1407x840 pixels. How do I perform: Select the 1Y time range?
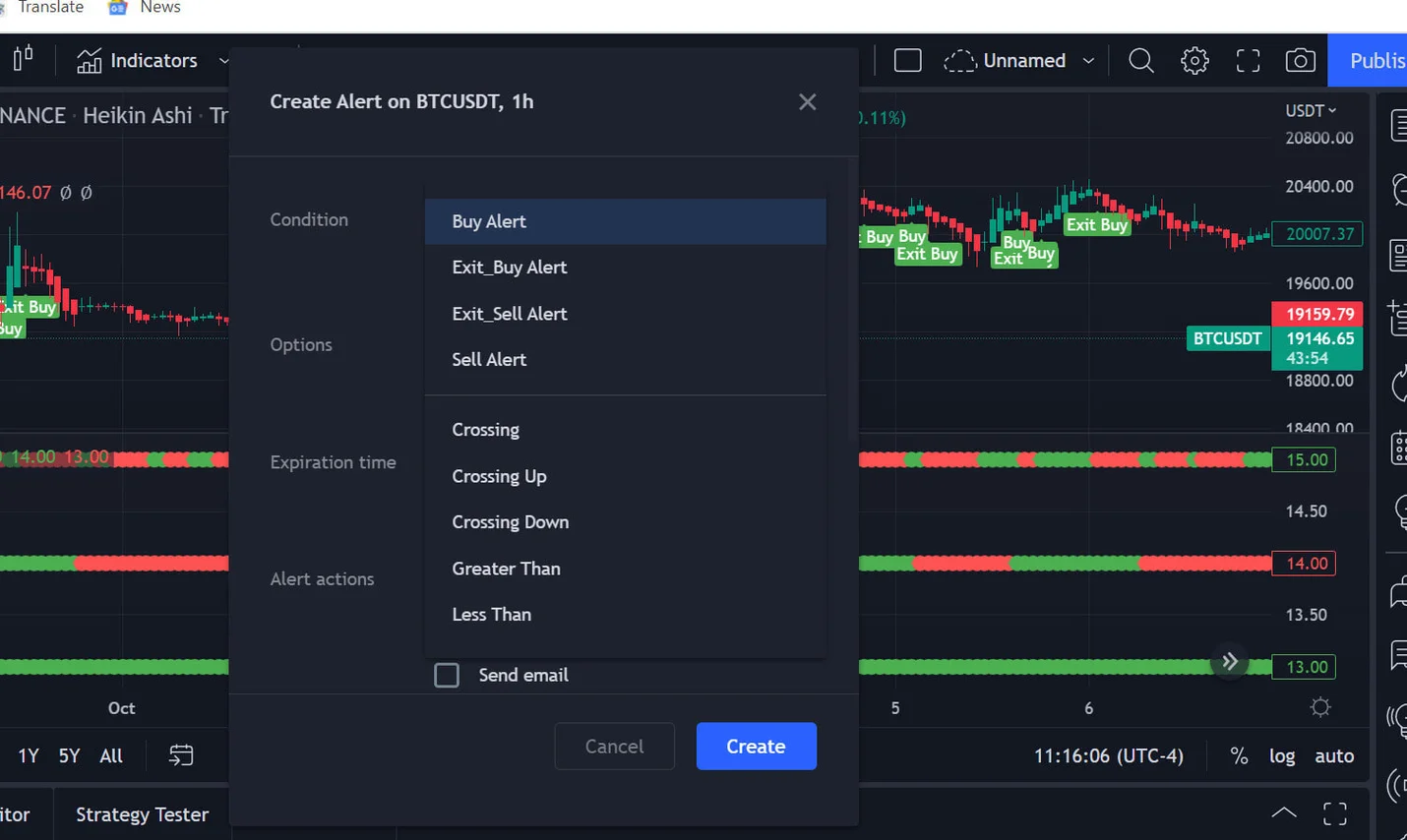click(x=29, y=755)
